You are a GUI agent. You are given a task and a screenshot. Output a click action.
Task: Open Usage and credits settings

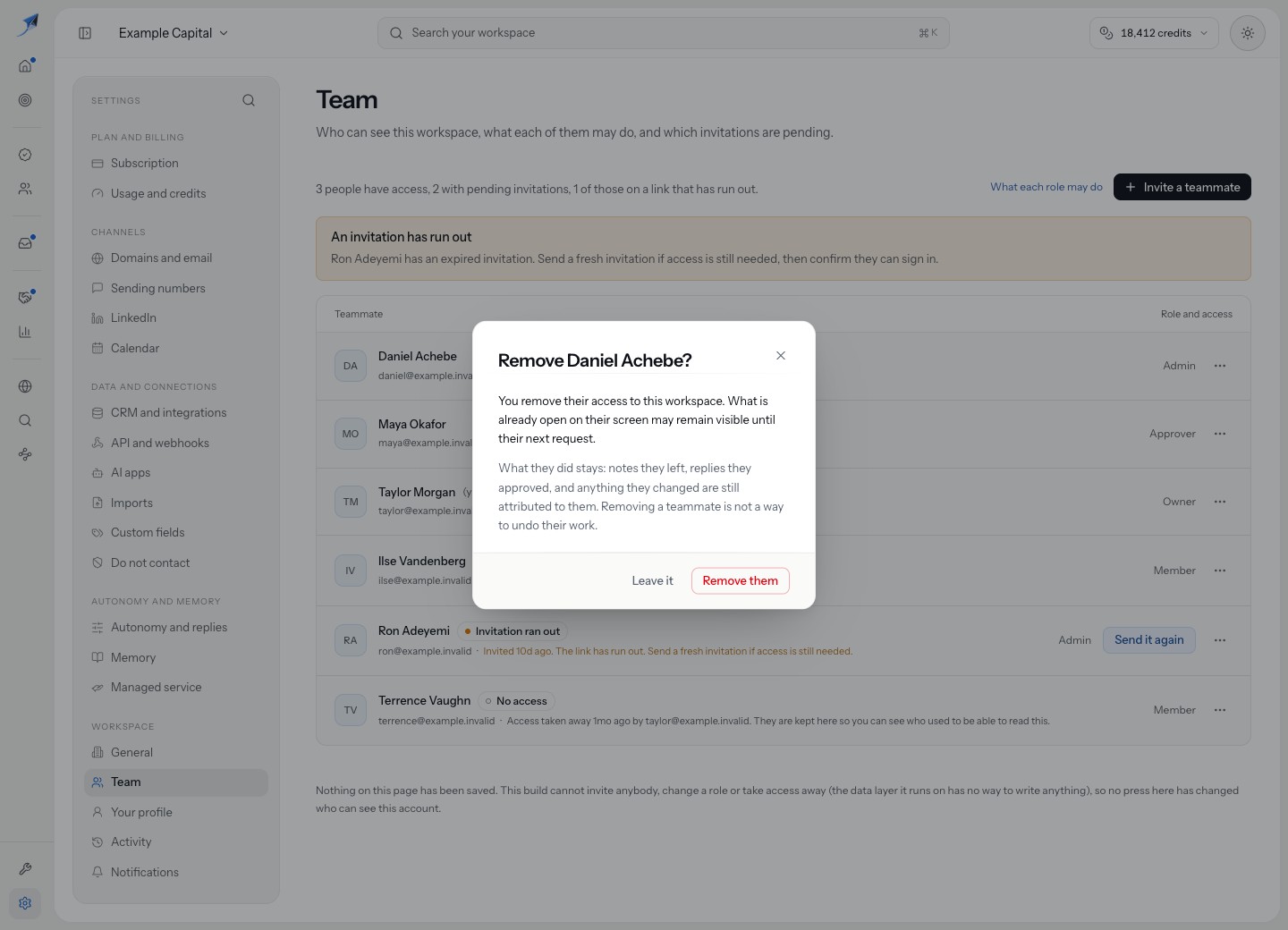[176, 193]
